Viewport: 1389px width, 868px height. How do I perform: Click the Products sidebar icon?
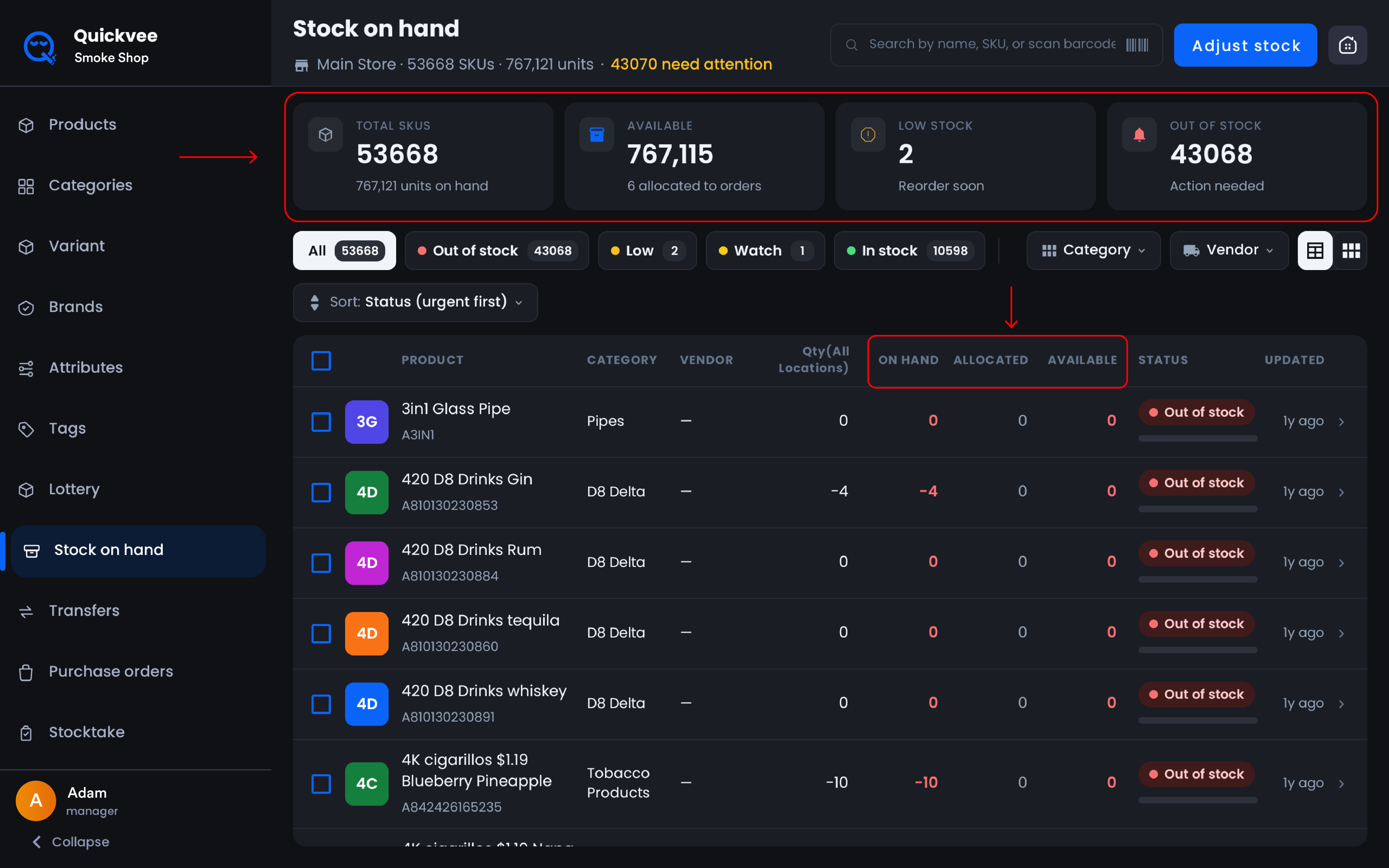point(26,125)
